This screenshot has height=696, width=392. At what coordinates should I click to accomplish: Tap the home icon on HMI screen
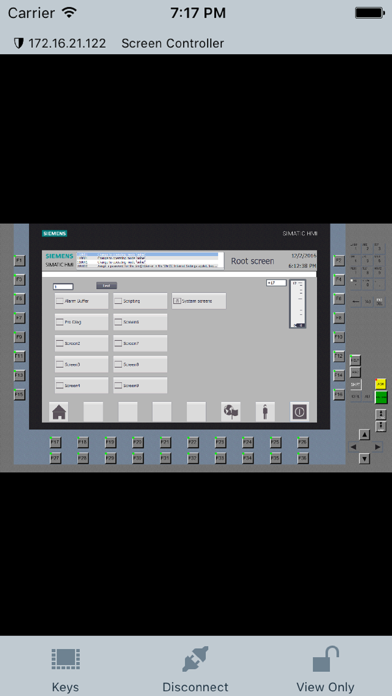pos(59,412)
